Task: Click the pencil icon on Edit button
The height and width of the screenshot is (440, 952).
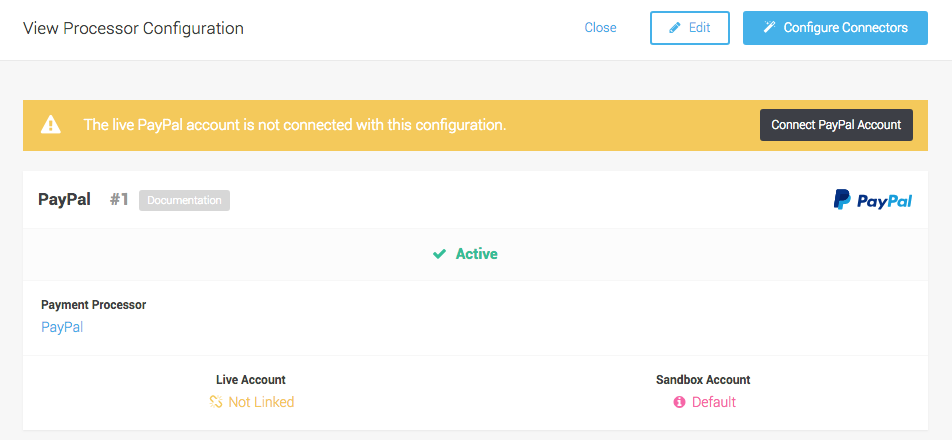Action: point(674,28)
